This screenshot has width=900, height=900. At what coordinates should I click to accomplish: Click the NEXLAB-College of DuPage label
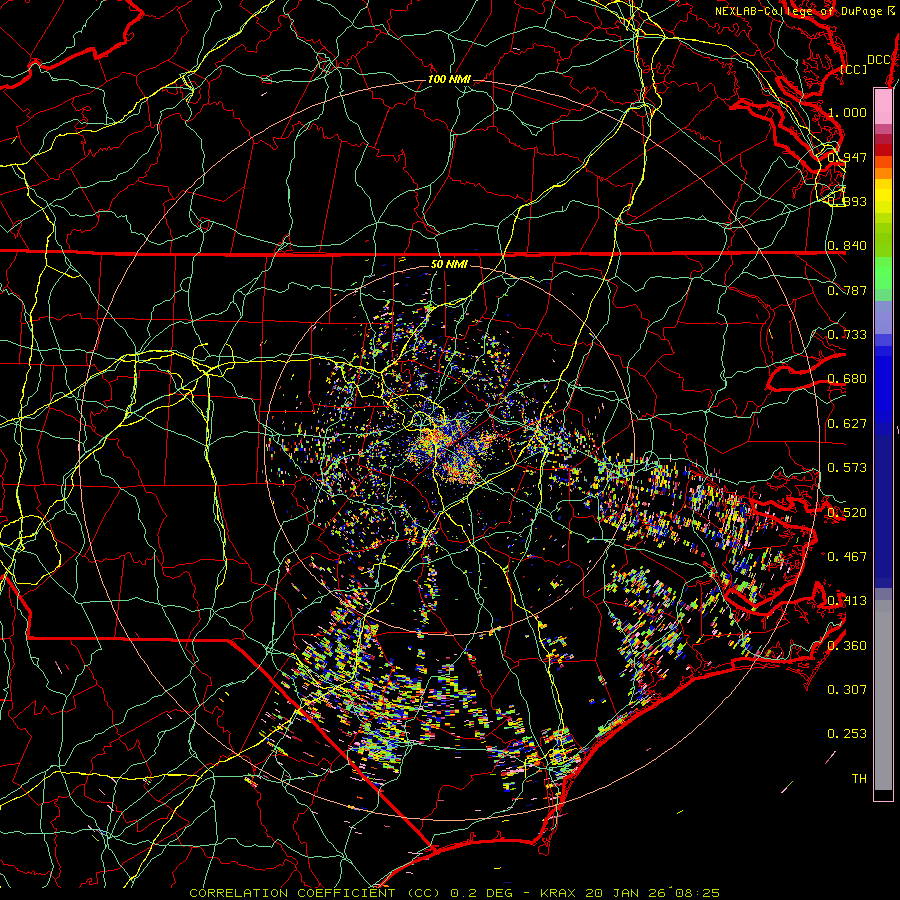[x=798, y=11]
